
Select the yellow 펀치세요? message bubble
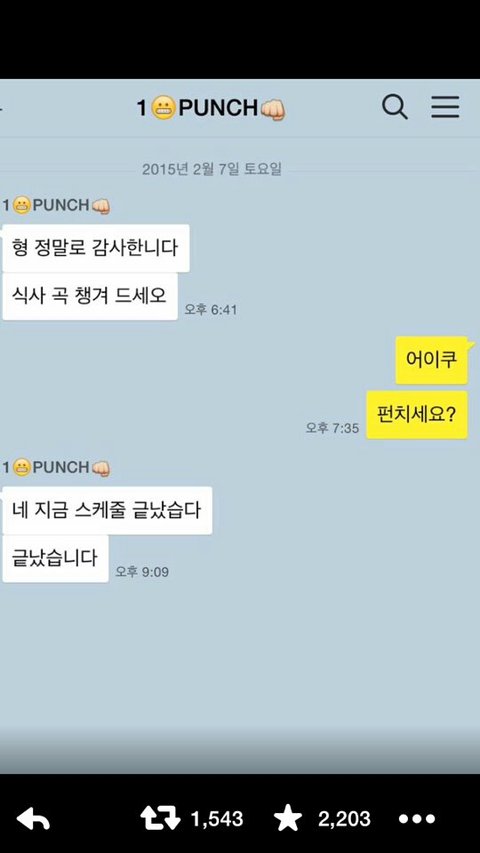click(417, 415)
